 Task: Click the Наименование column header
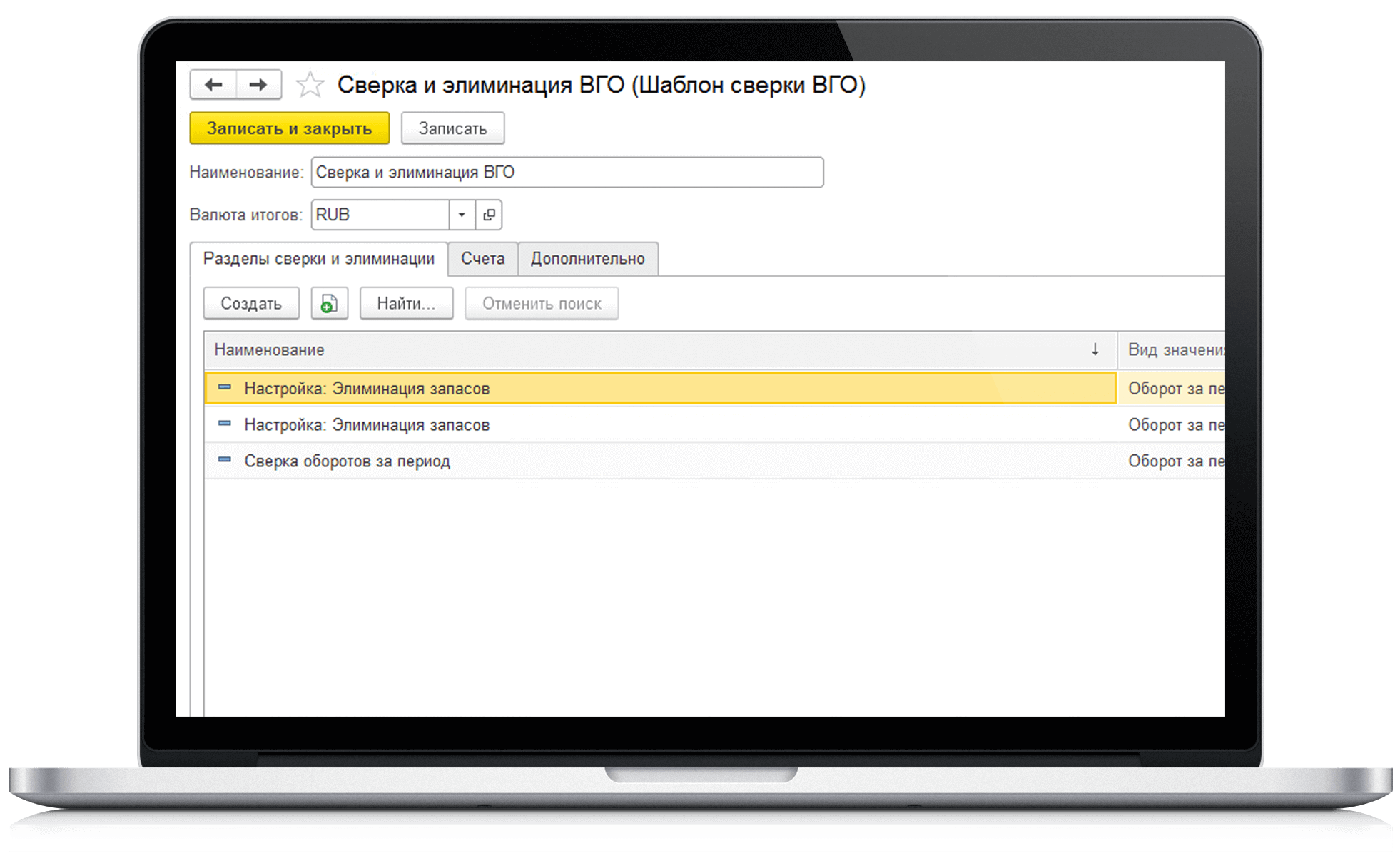[x=661, y=349]
